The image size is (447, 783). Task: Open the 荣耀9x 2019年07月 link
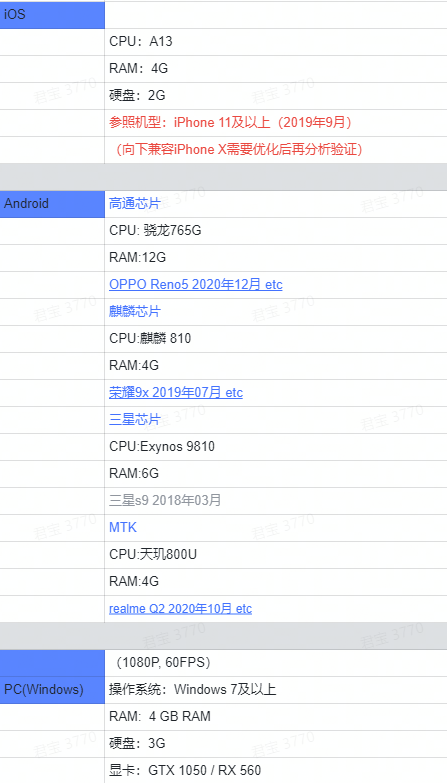point(176,393)
